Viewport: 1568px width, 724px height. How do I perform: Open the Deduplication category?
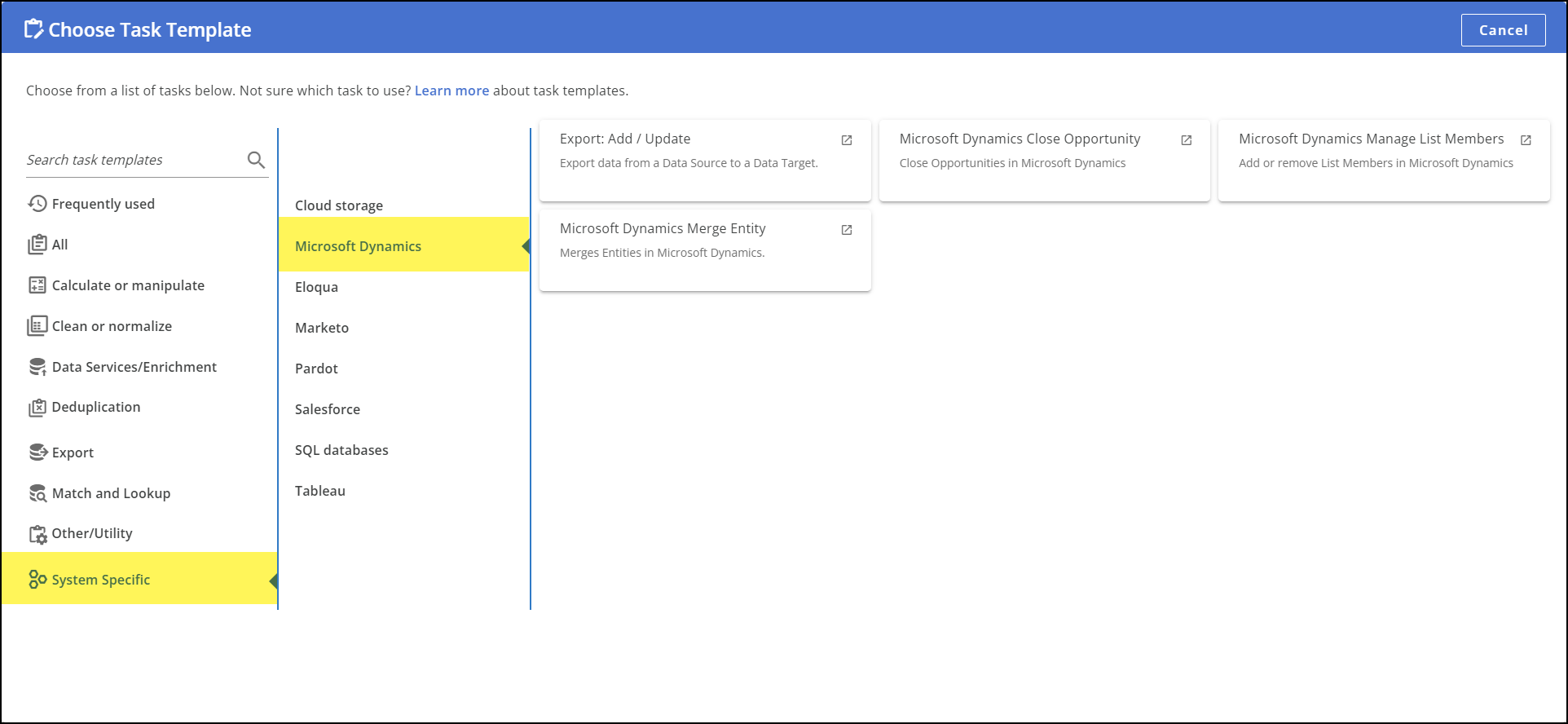[96, 407]
